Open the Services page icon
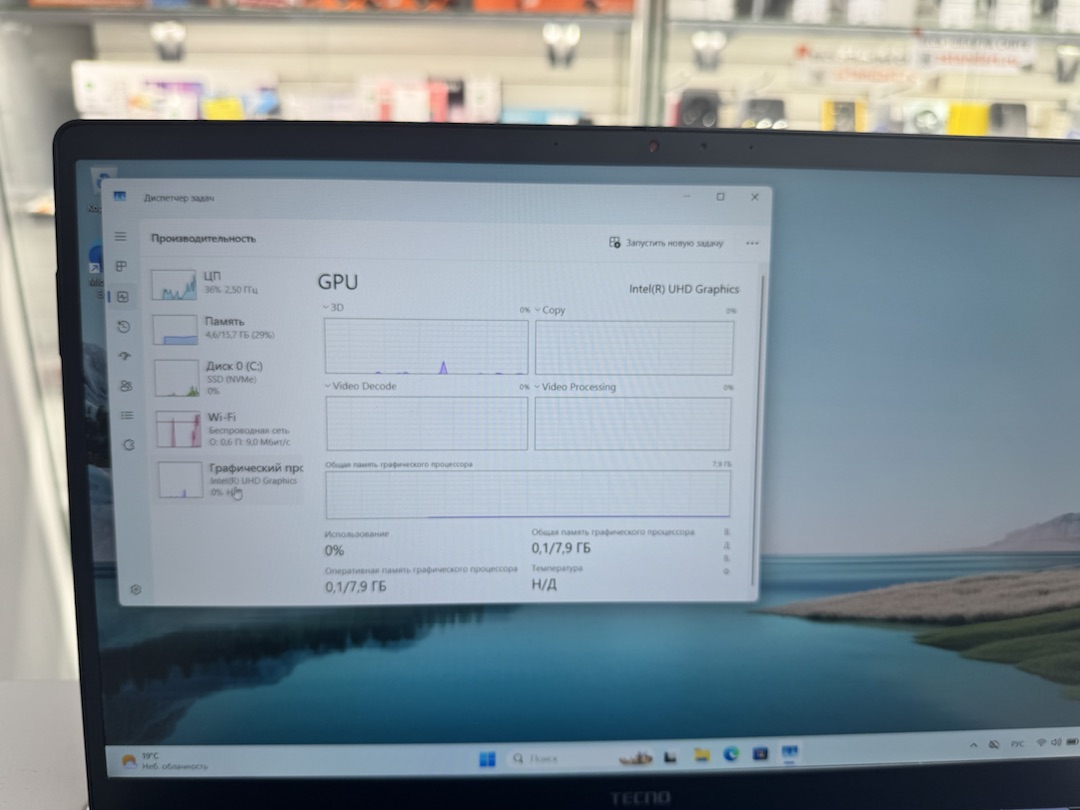 pos(129,445)
